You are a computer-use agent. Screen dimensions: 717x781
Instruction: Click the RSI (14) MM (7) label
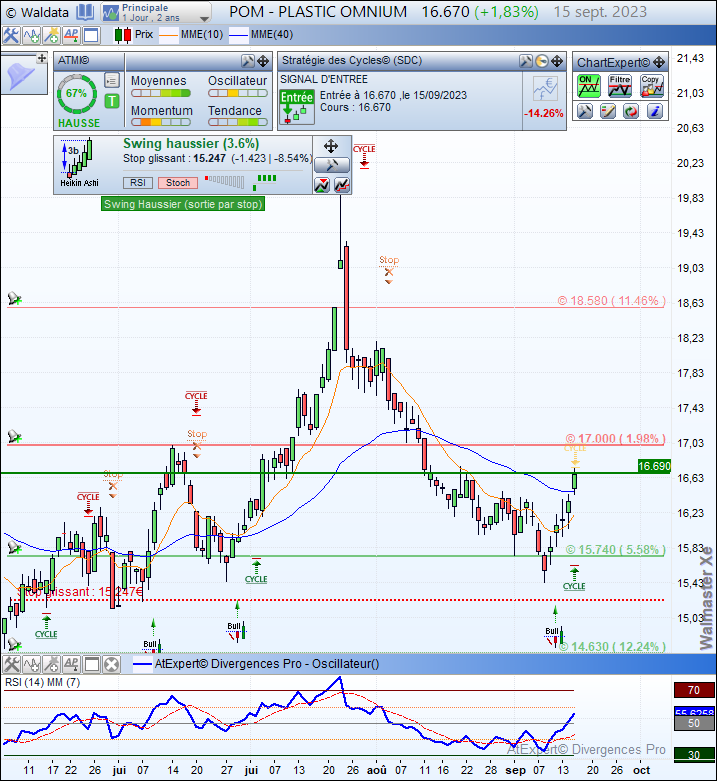coord(42,682)
